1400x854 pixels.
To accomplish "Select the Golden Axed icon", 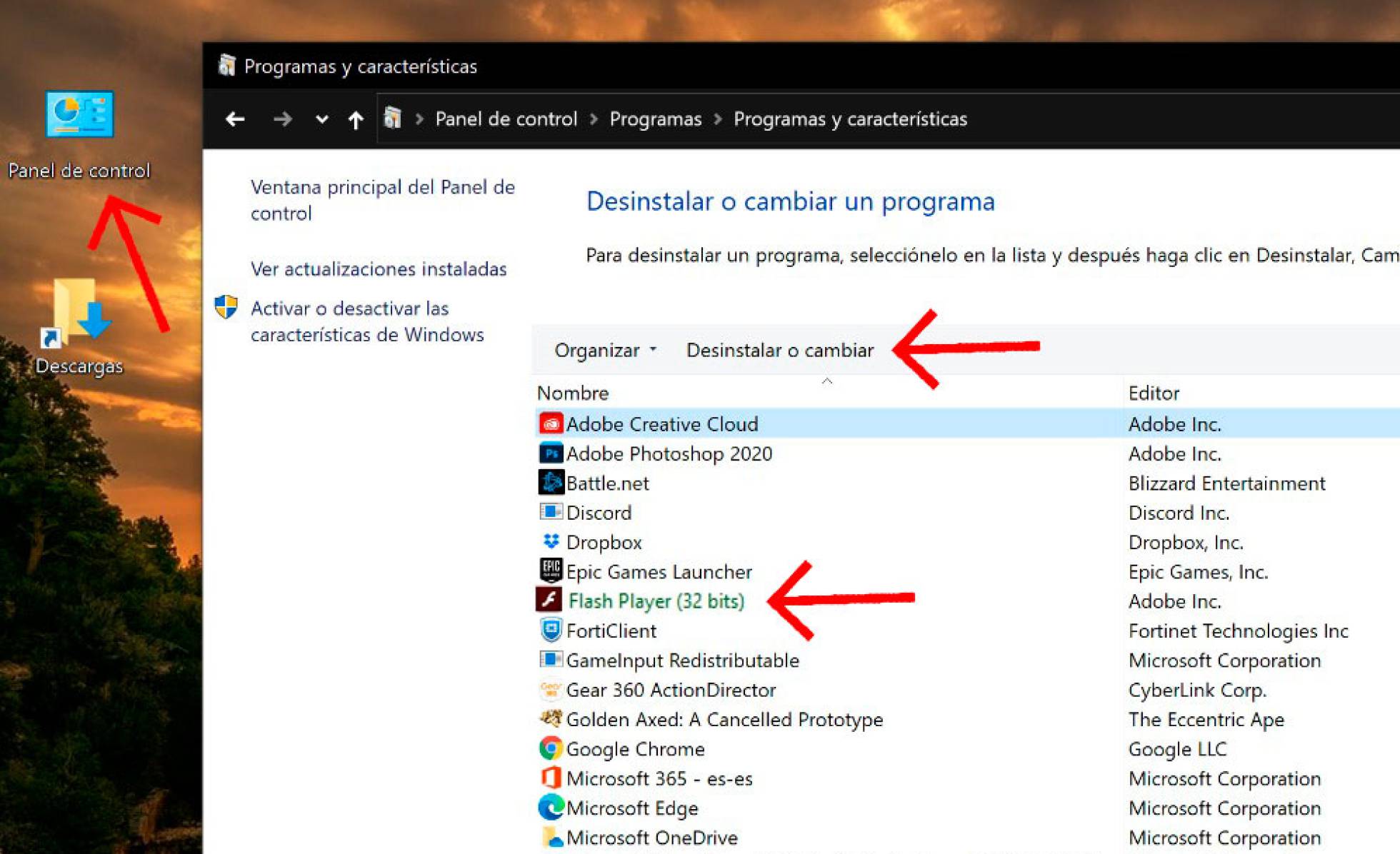I will 551,718.
